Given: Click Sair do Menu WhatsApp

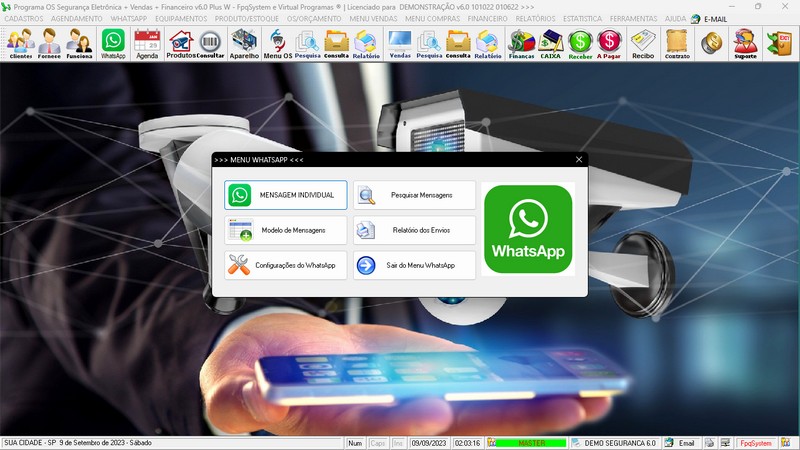Looking at the screenshot, I should point(414,265).
